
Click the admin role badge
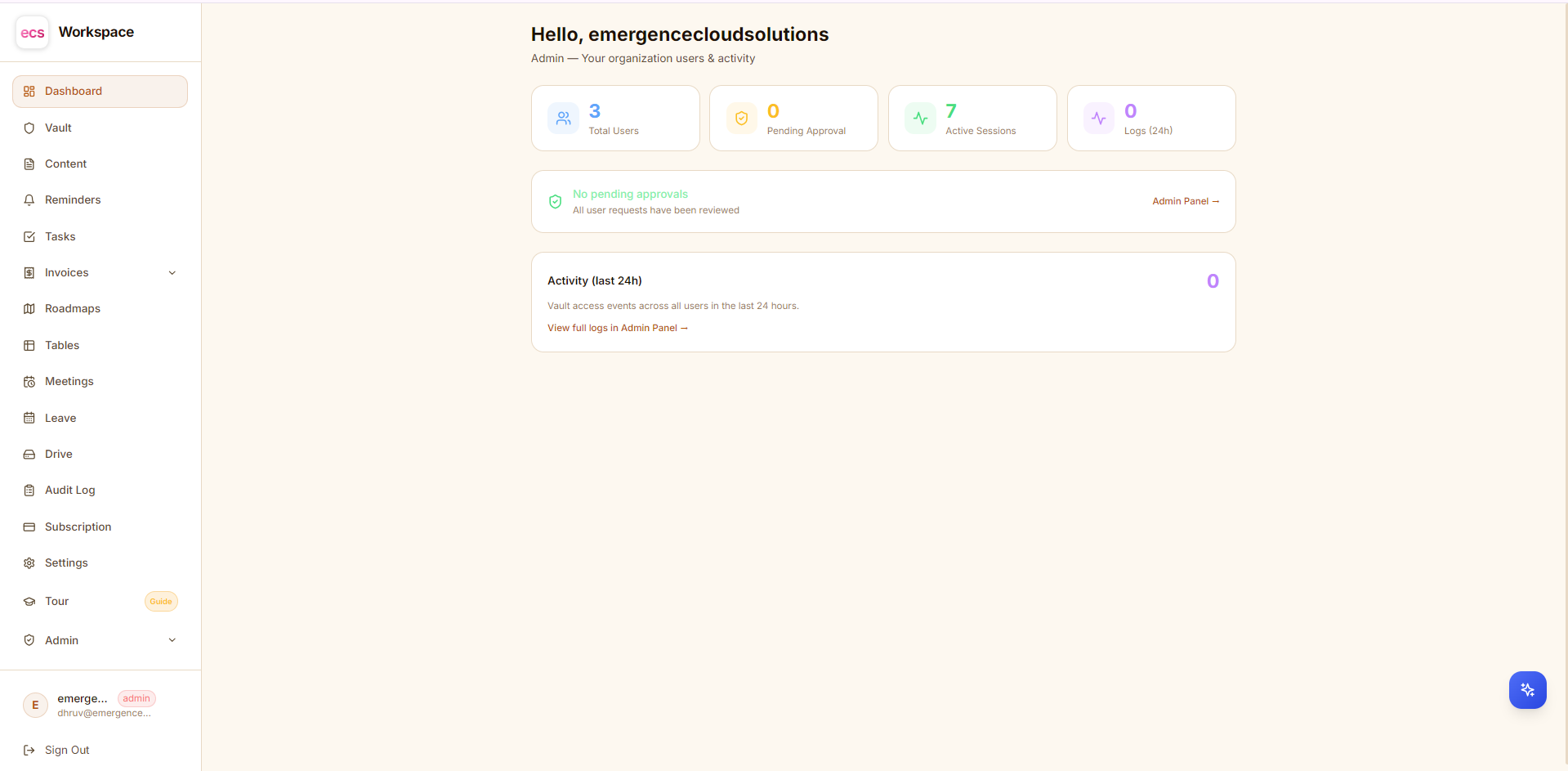coord(136,699)
